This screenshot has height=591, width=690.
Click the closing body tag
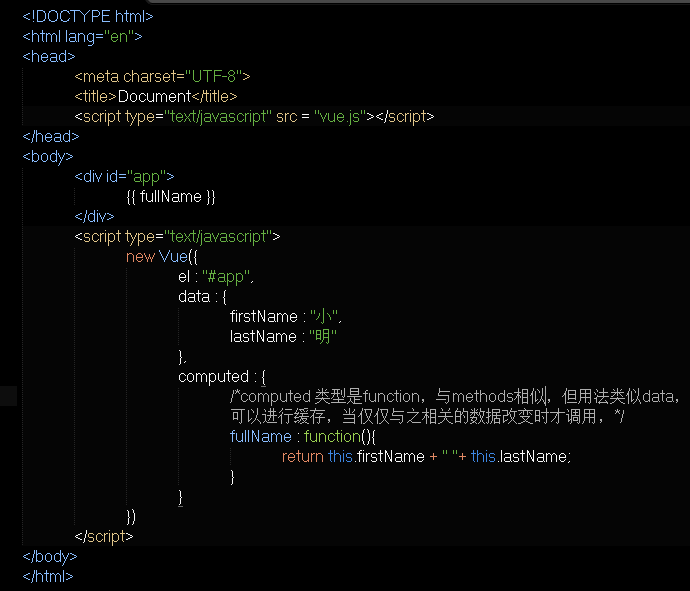coord(50,557)
